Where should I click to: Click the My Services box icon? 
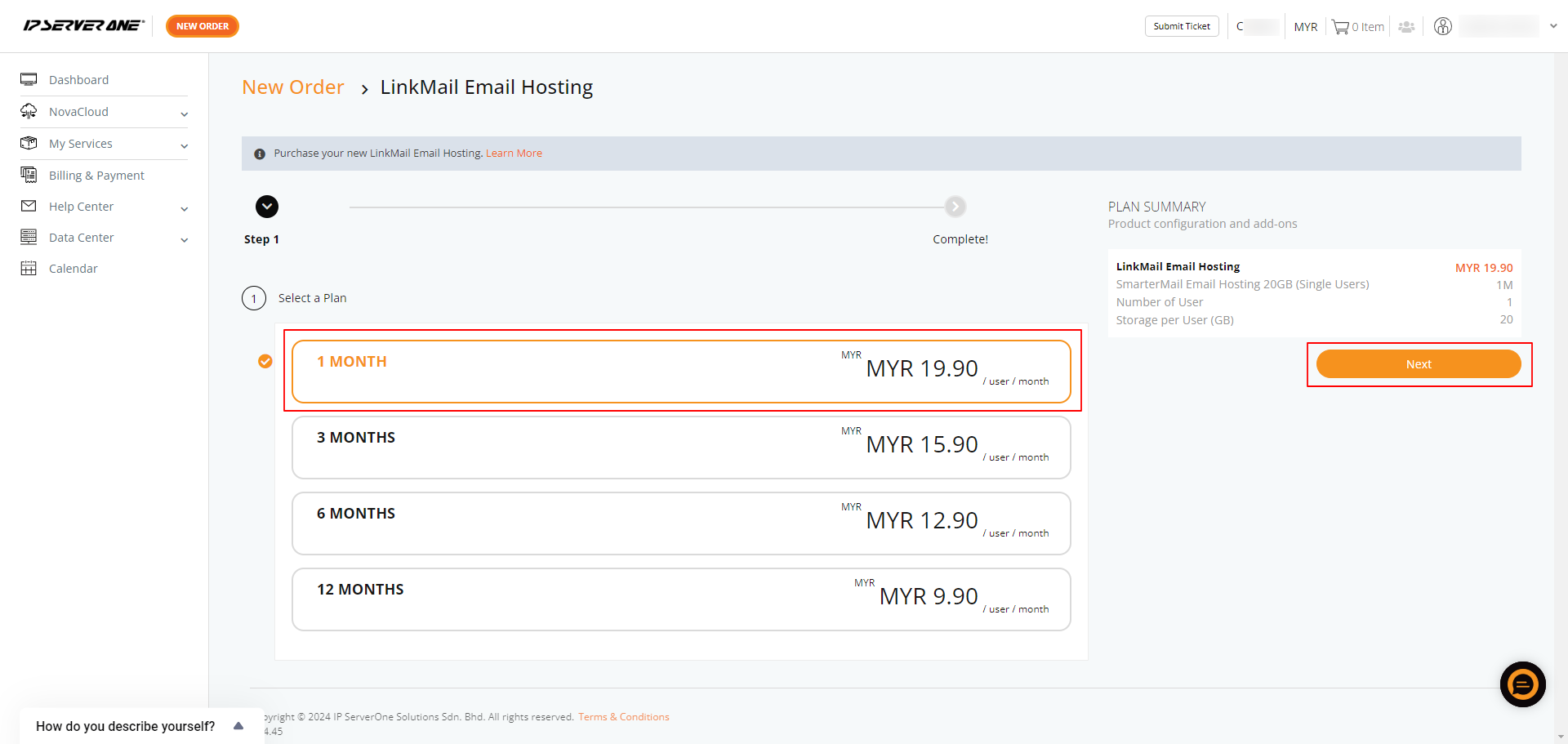click(x=29, y=143)
